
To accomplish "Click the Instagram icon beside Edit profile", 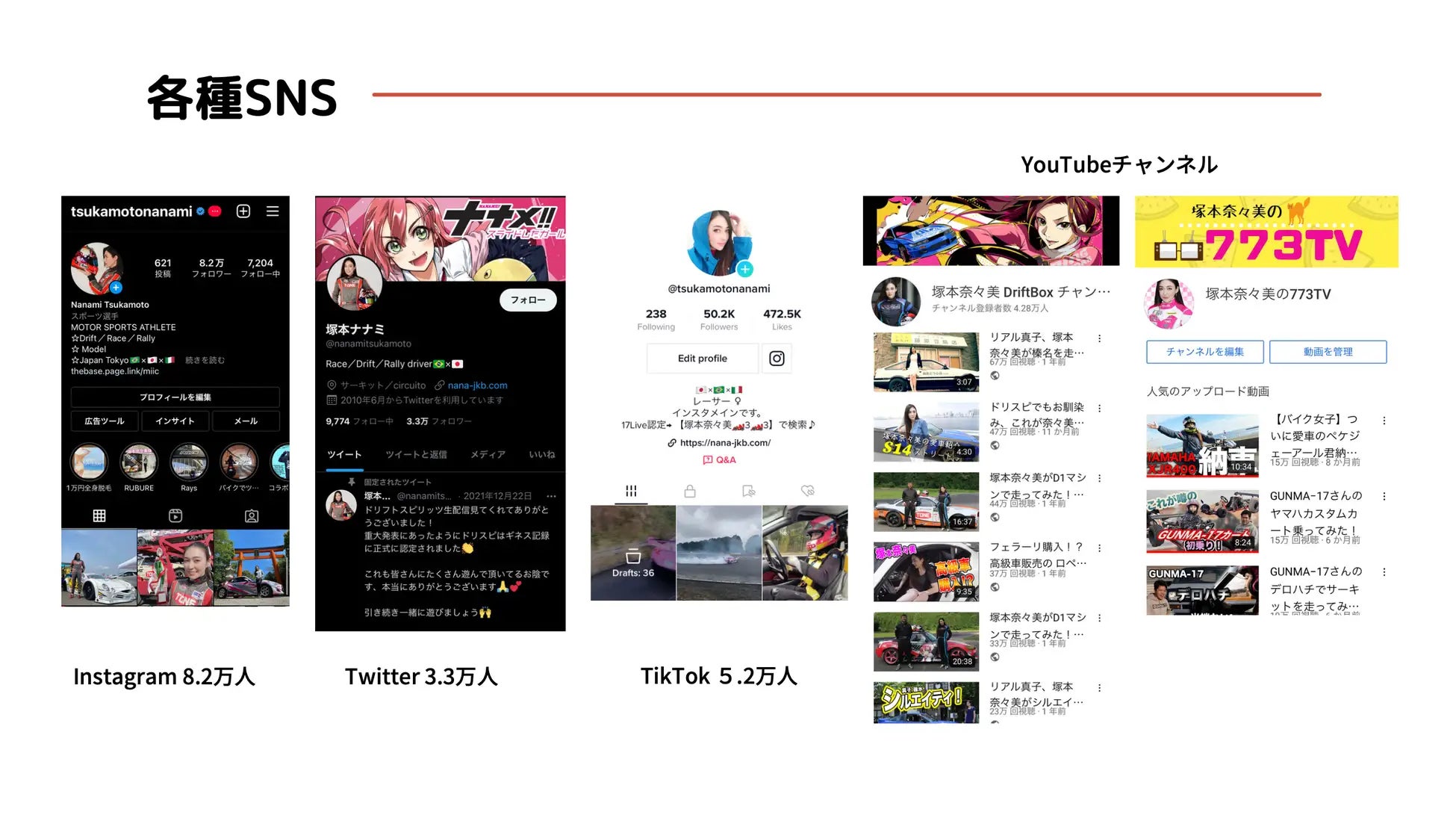I will tap(777, 359).
